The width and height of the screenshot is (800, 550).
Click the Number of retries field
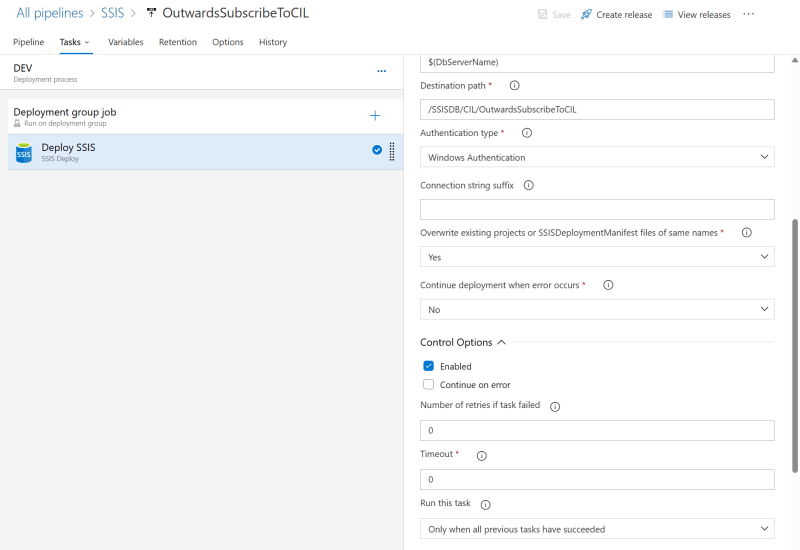[597, 430]
